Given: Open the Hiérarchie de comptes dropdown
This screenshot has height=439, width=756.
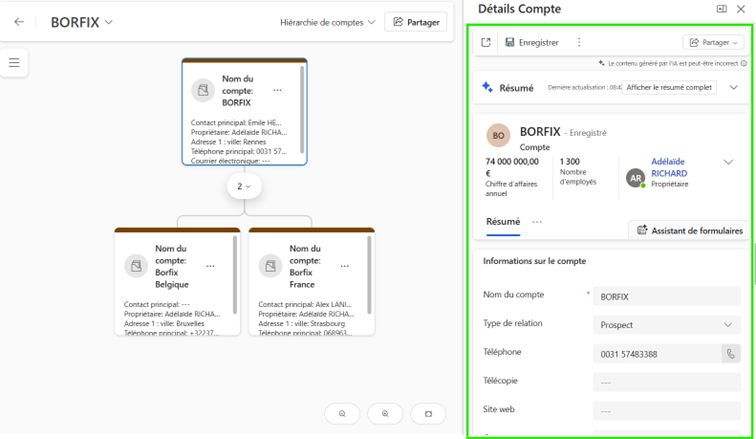Looking at the screenshot, I should [327, 22].
